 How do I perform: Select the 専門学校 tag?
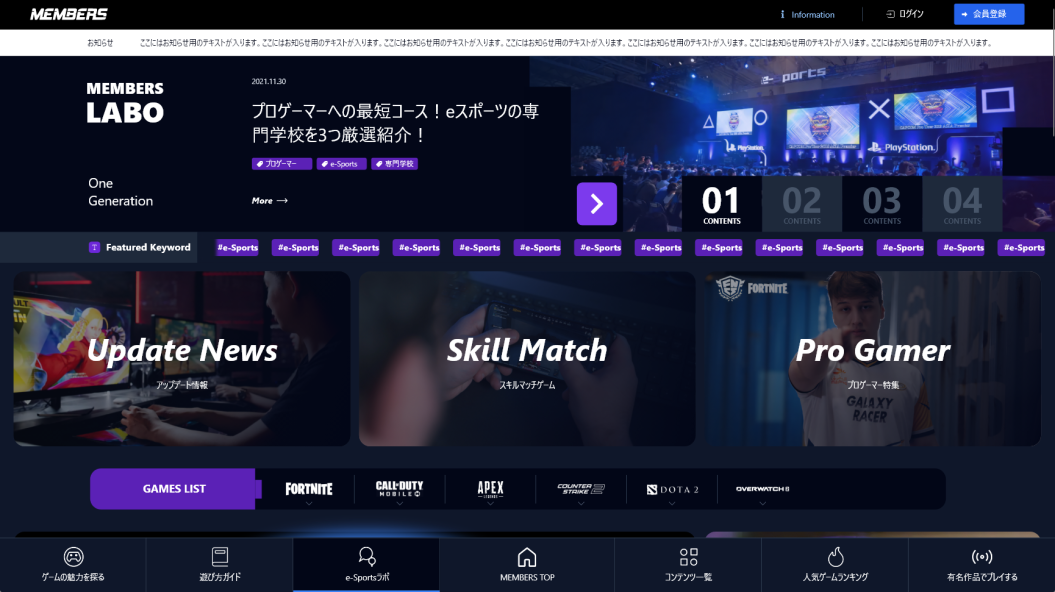pos(394,163)
